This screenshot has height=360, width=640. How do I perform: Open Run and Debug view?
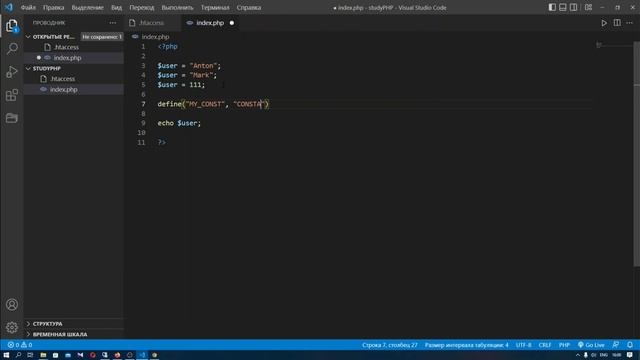click(12, 72)
